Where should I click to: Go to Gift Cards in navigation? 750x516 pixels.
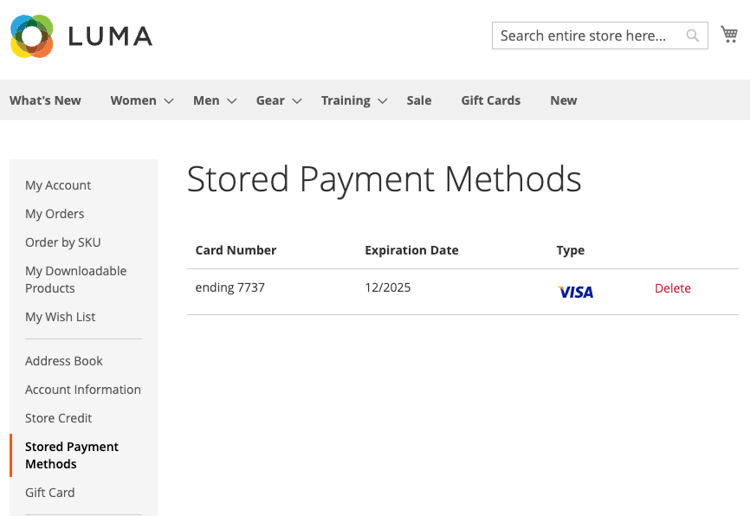point(491,100)
